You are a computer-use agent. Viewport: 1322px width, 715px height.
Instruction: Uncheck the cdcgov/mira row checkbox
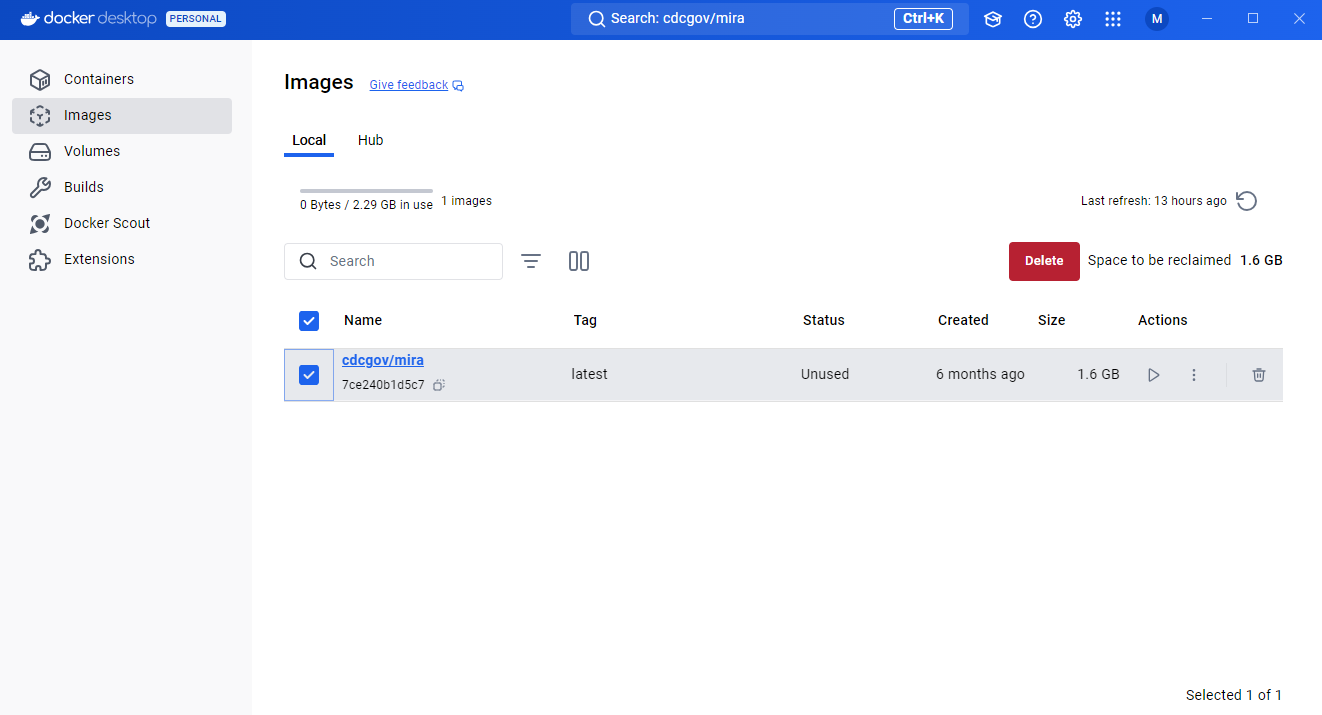coord(309,375)
